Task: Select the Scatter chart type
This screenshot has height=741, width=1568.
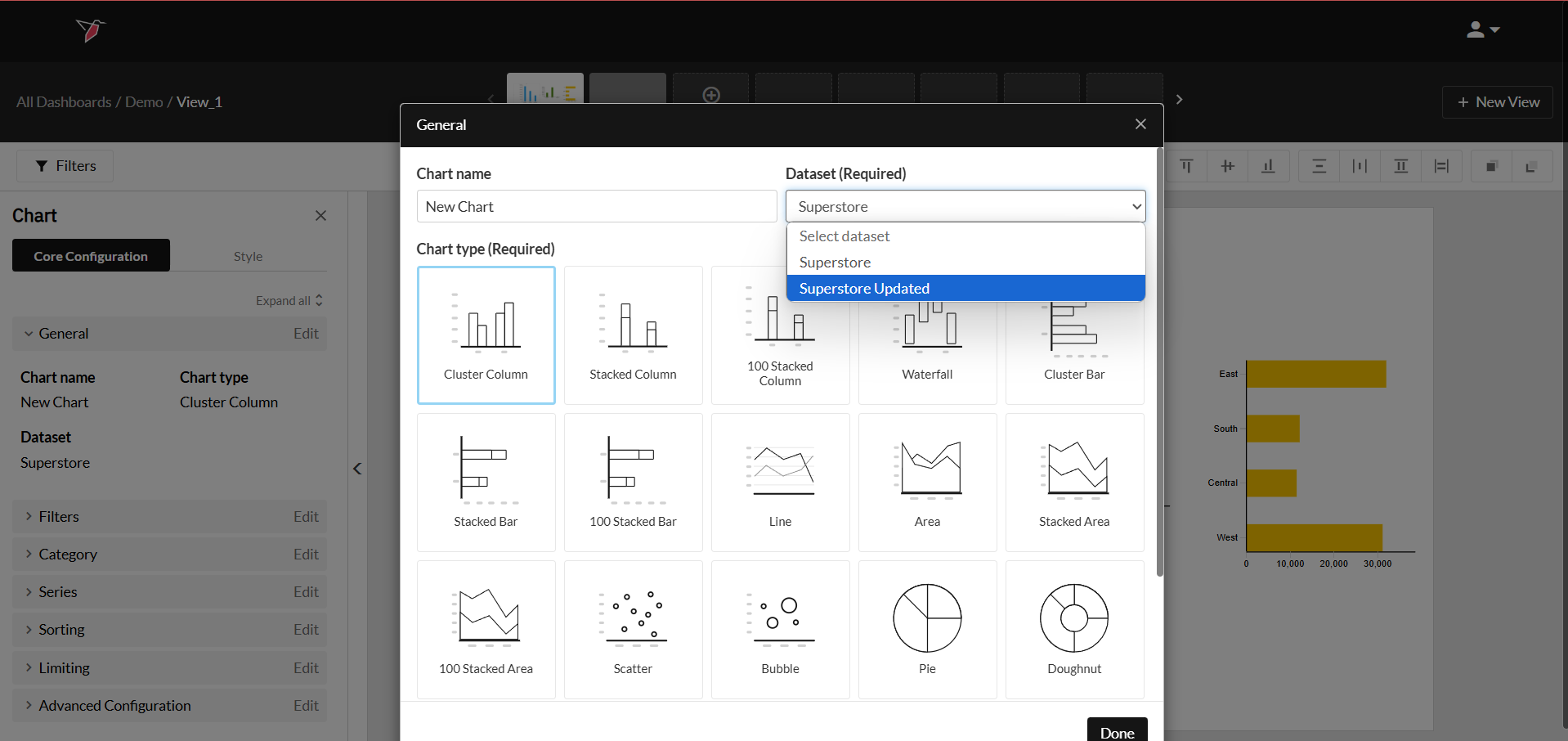Action: [633, 630]
